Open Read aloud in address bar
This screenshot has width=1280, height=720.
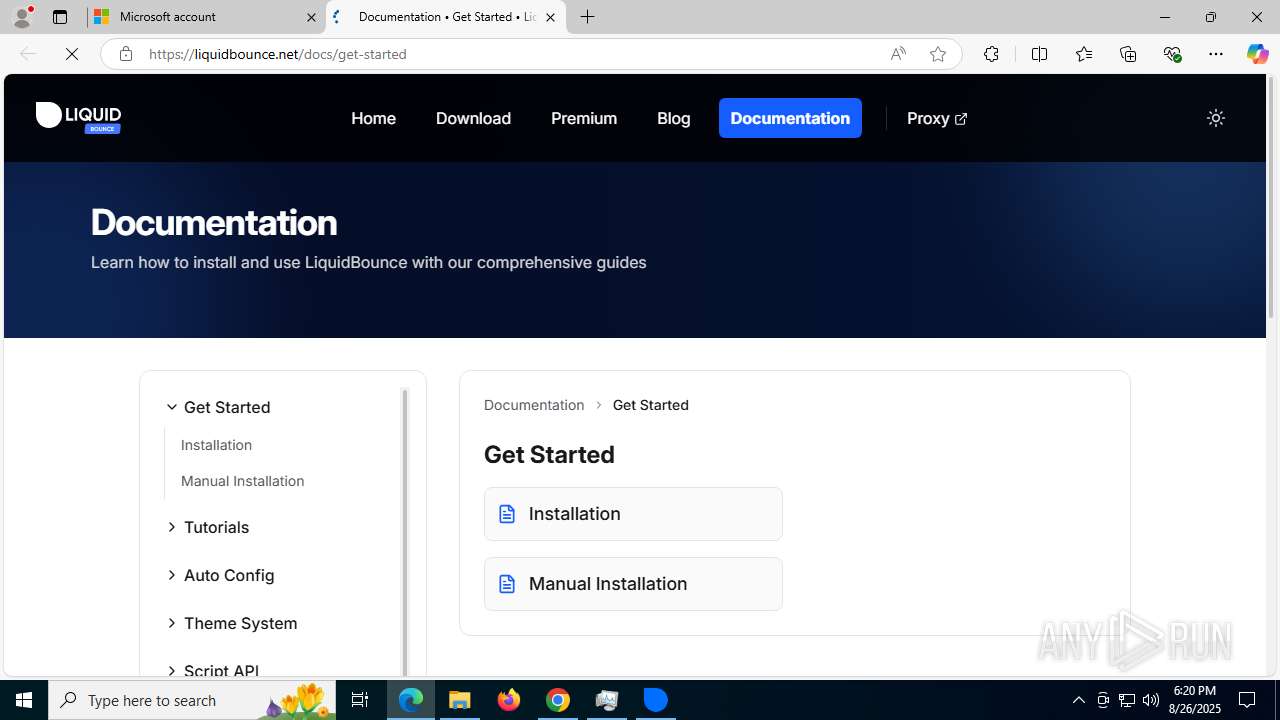898,54
